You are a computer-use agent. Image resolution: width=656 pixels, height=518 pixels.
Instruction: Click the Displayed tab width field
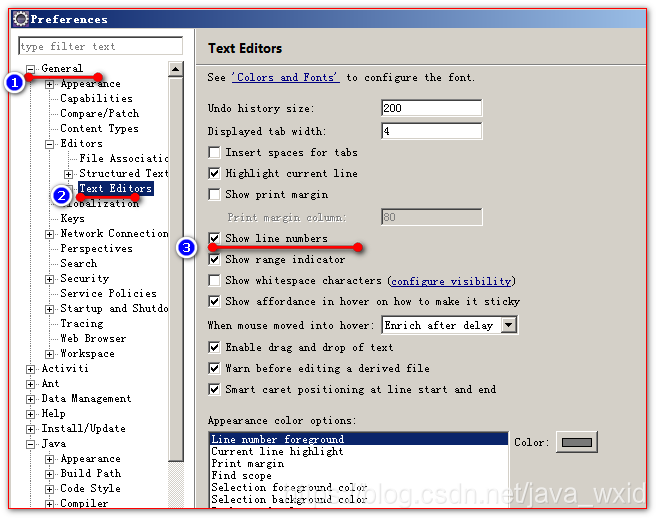click(x=432, y=131)
